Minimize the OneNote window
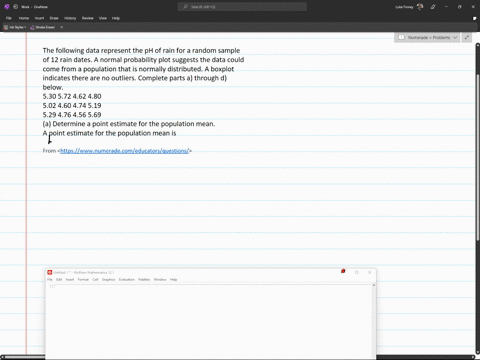The width and height of the screenshot is (480, 360). (x=446, y=7)
